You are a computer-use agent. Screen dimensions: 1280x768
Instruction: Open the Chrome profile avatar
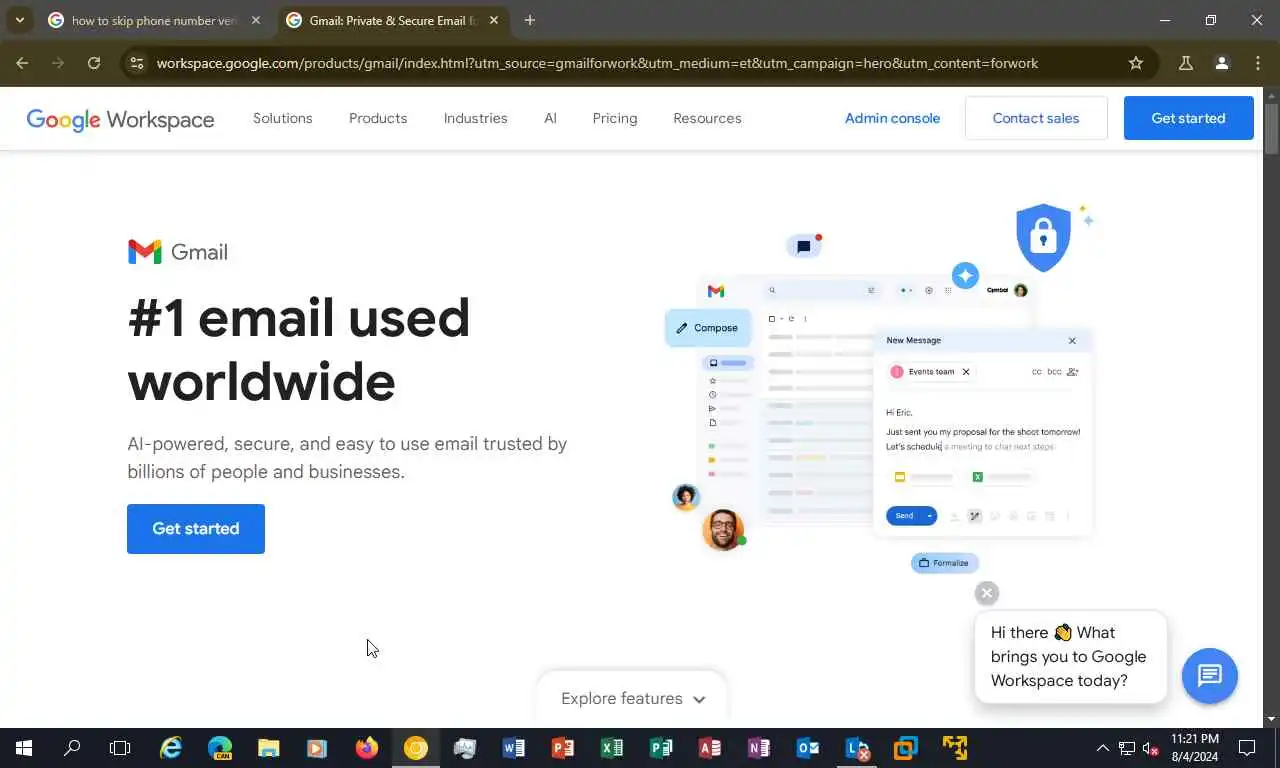tap(1222, 63)
